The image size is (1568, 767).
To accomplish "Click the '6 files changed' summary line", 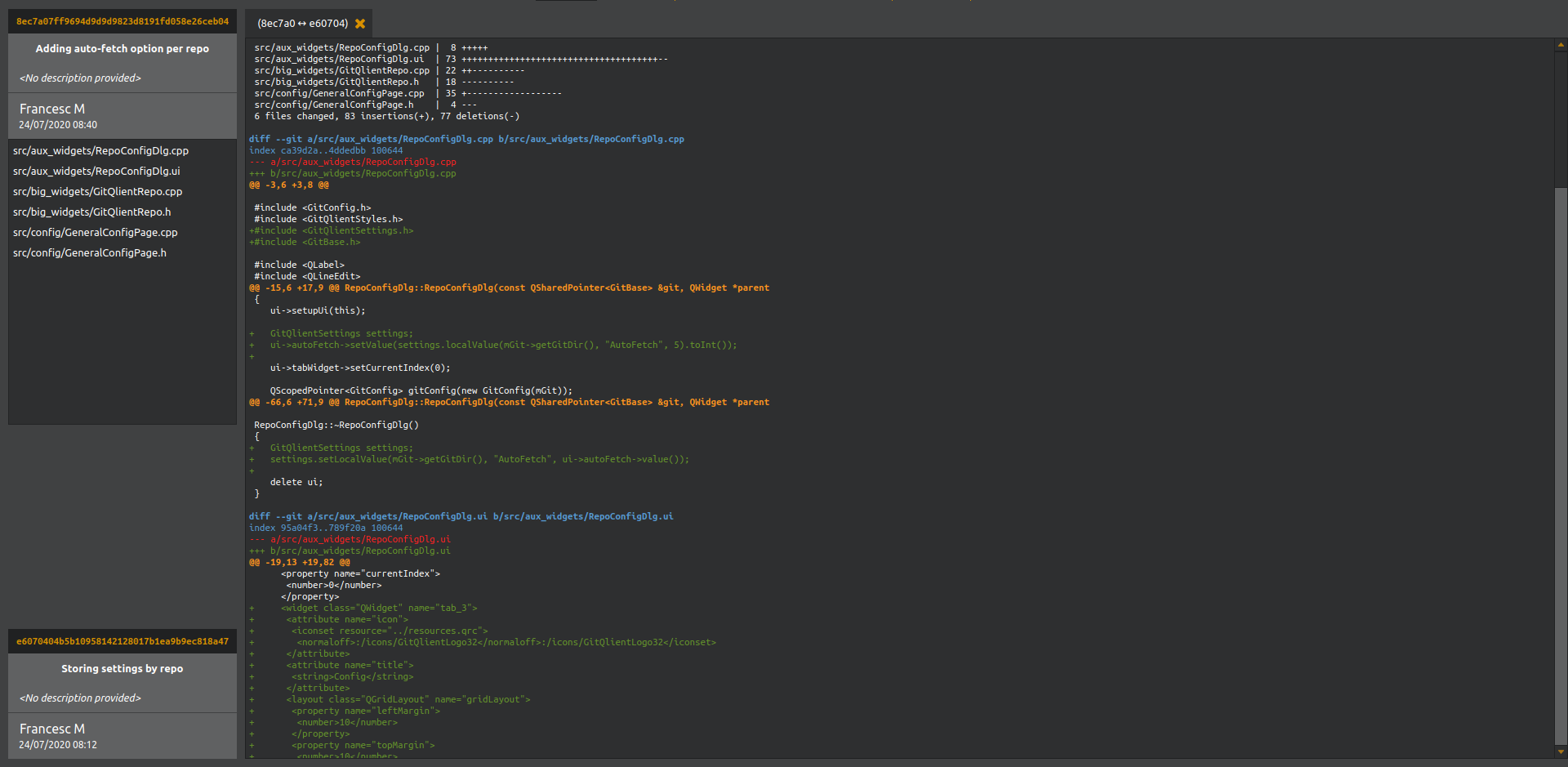I will click(x=386, y=117).
